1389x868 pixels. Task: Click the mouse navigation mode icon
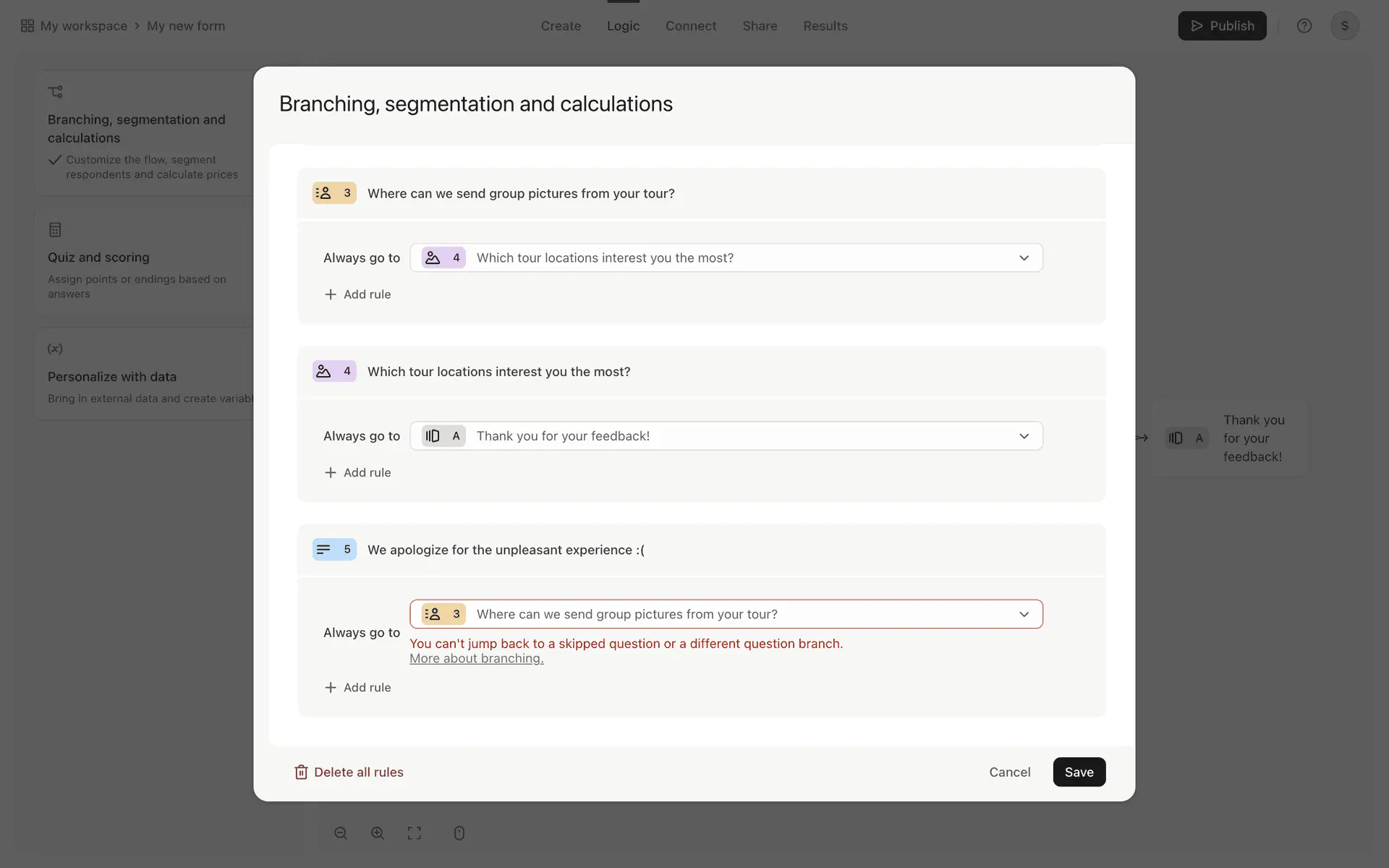point(459,833)
